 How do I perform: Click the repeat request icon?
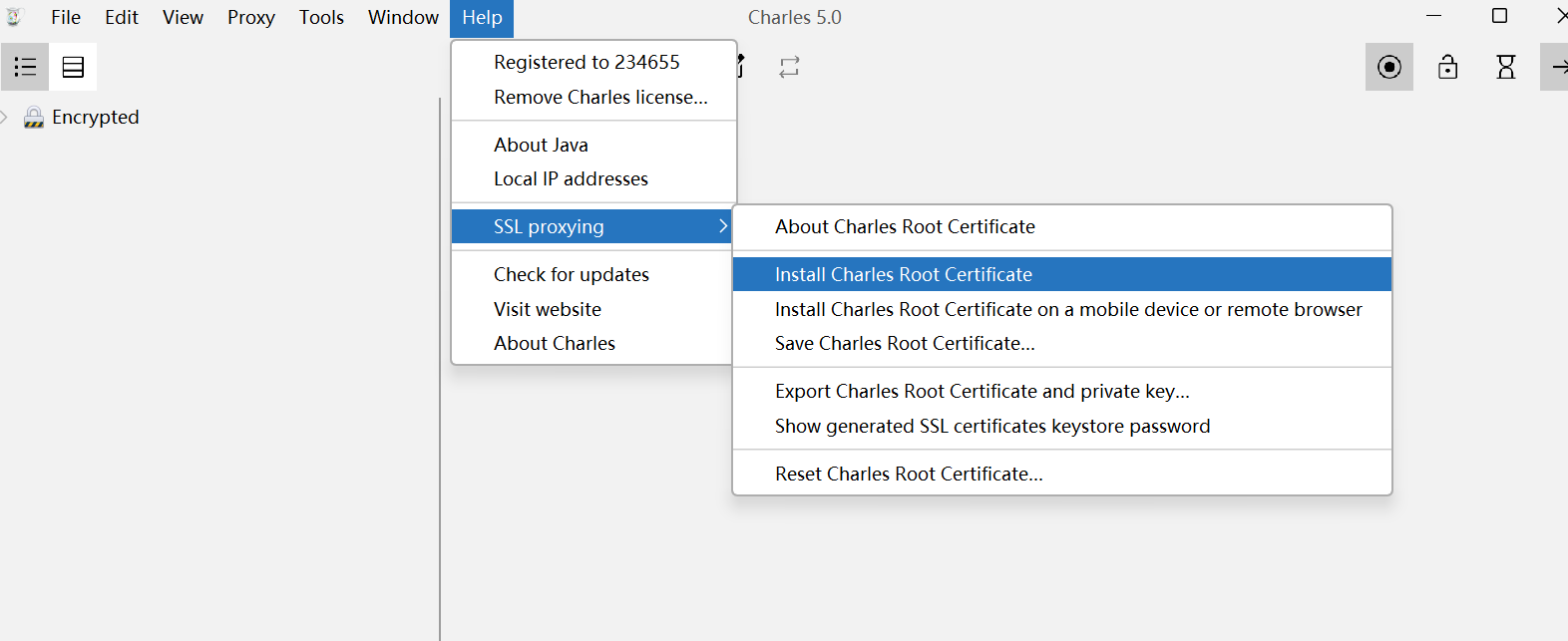[789, 67]
